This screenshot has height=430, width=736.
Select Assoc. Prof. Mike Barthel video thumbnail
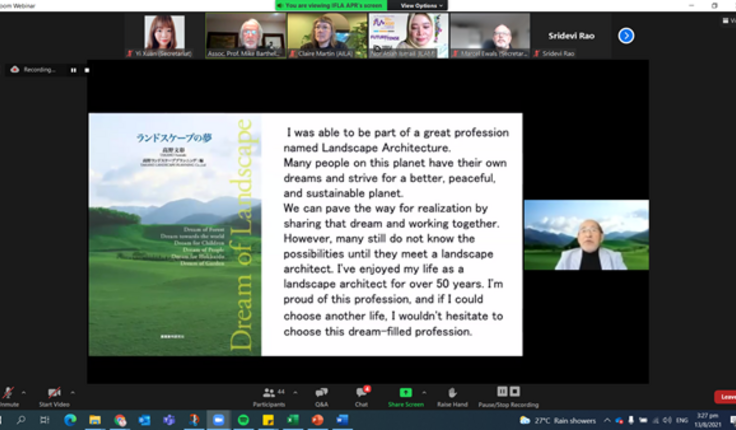pyautogui.click(x=245, y=36)
